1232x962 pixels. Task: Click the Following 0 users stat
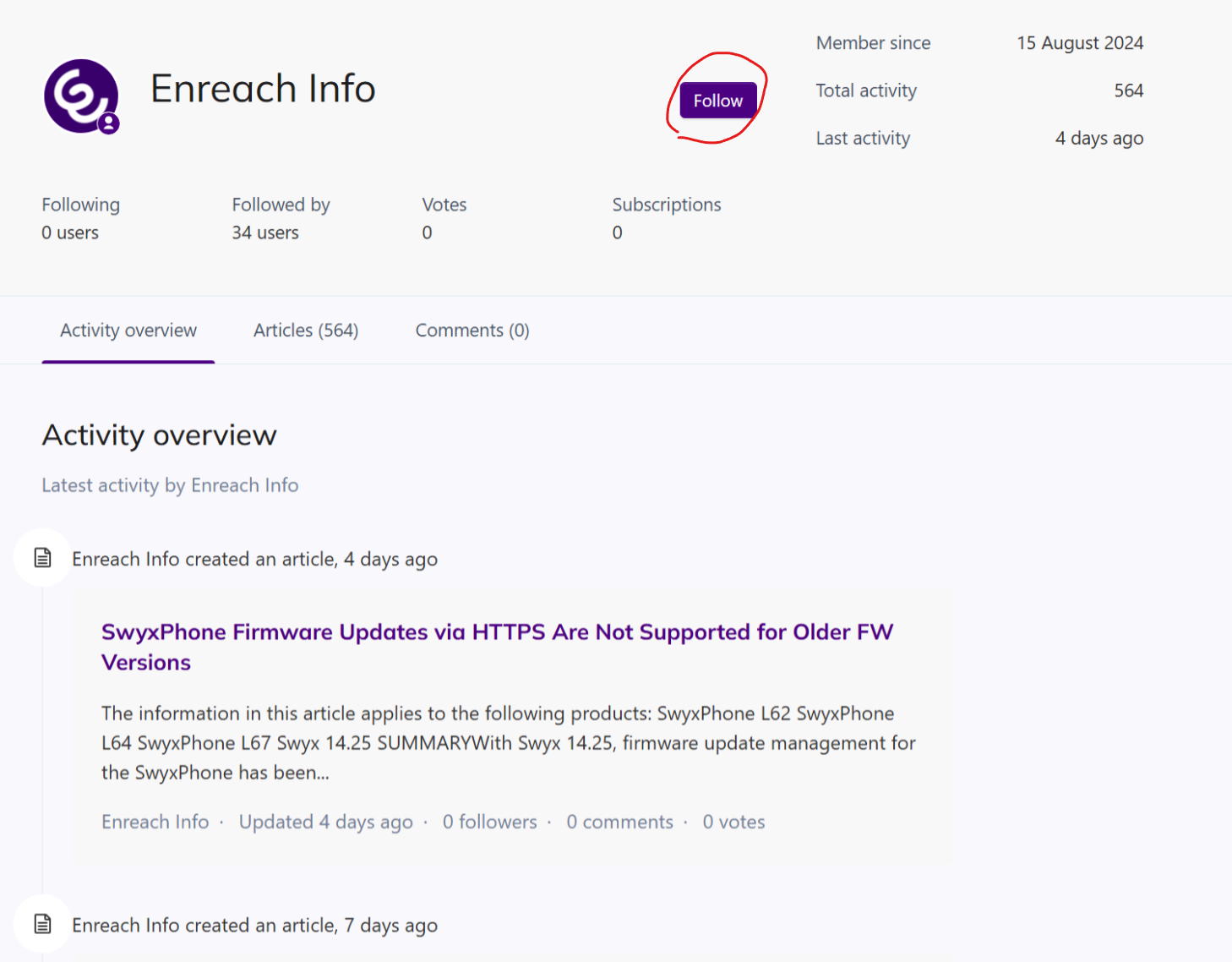(x=70, y=232)
